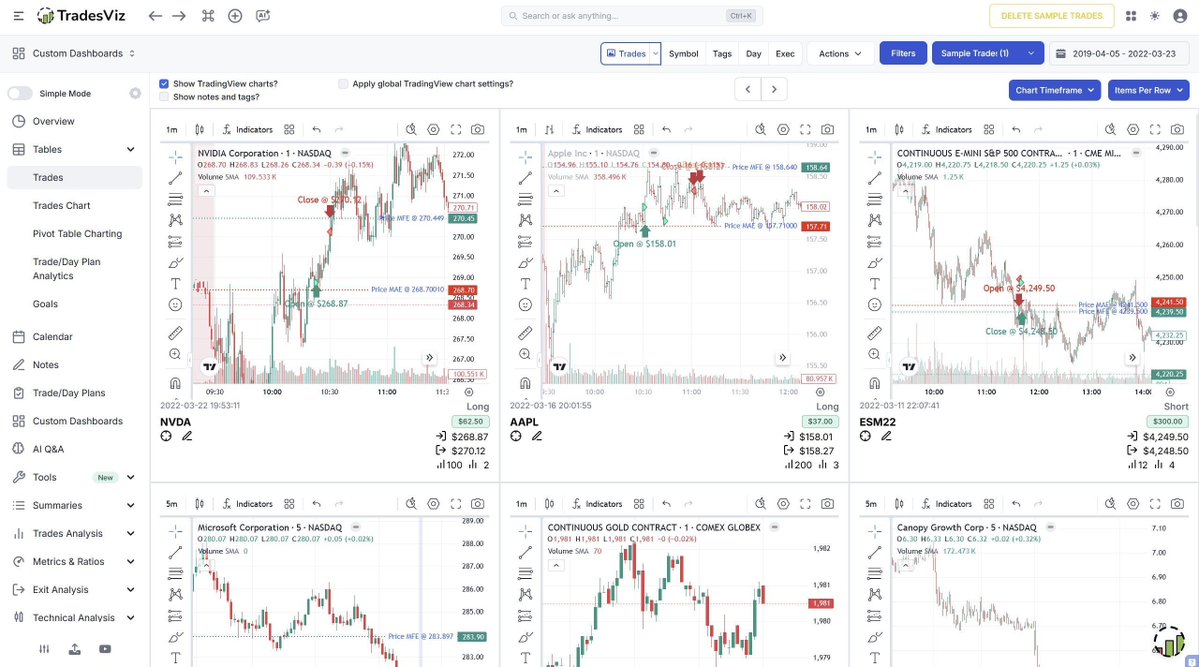Collapse gold contract chart legend arrow

(x=556, y=565)
